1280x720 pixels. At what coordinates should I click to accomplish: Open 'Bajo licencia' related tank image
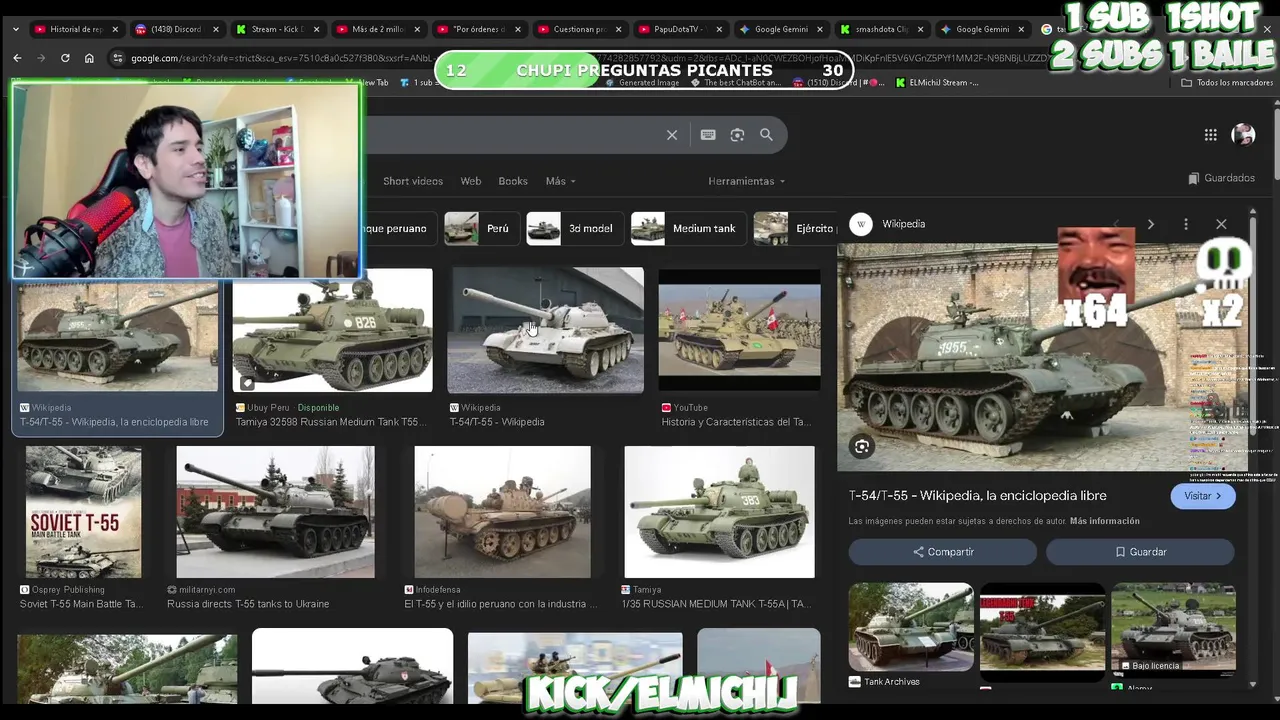pyautogui.click(x=1174, y=627)
